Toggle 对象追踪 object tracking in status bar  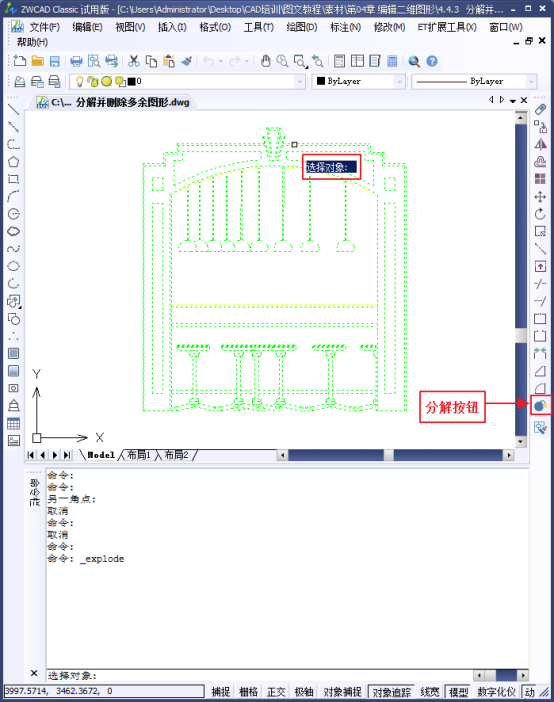[391, 692]
